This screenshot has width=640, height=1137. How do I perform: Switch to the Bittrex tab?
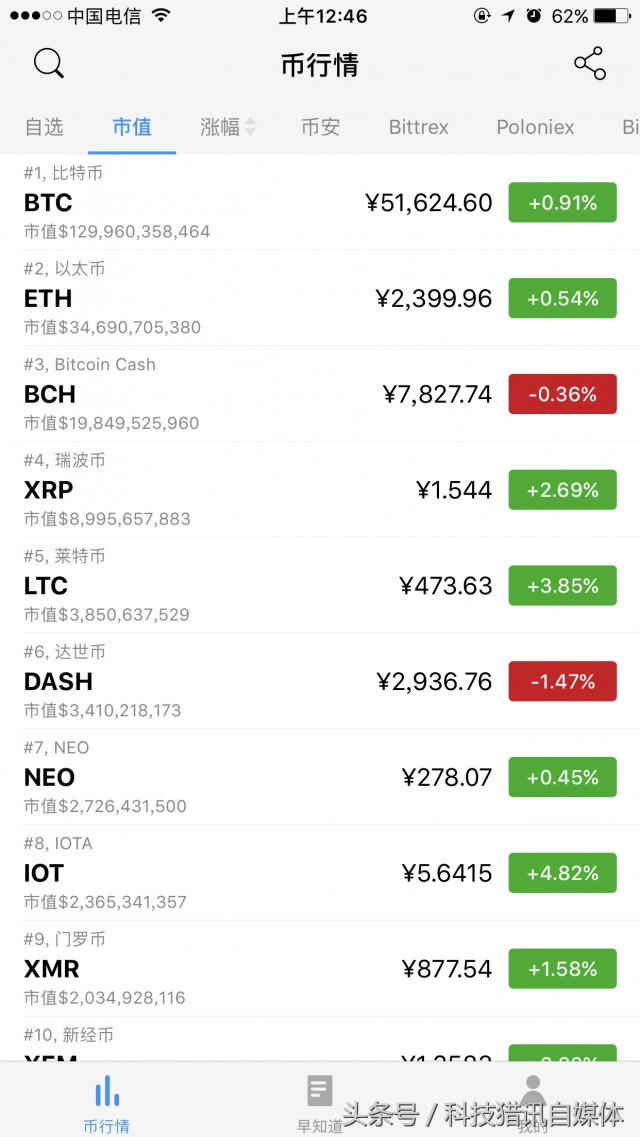click(418, 127)
